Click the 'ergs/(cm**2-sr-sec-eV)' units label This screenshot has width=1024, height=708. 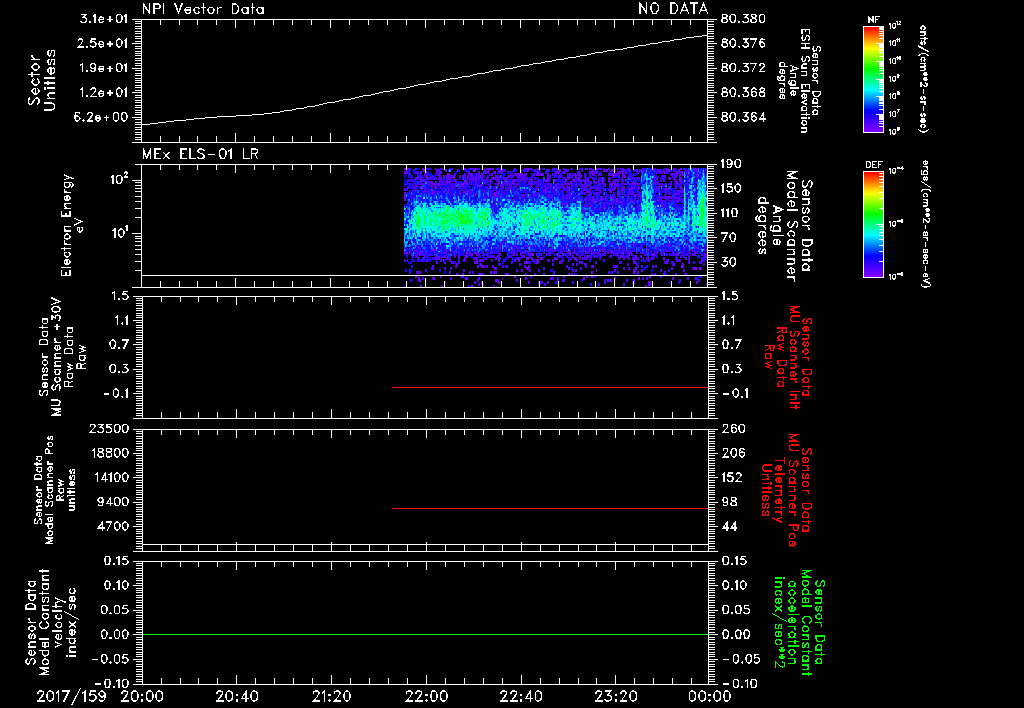[925, 224]
